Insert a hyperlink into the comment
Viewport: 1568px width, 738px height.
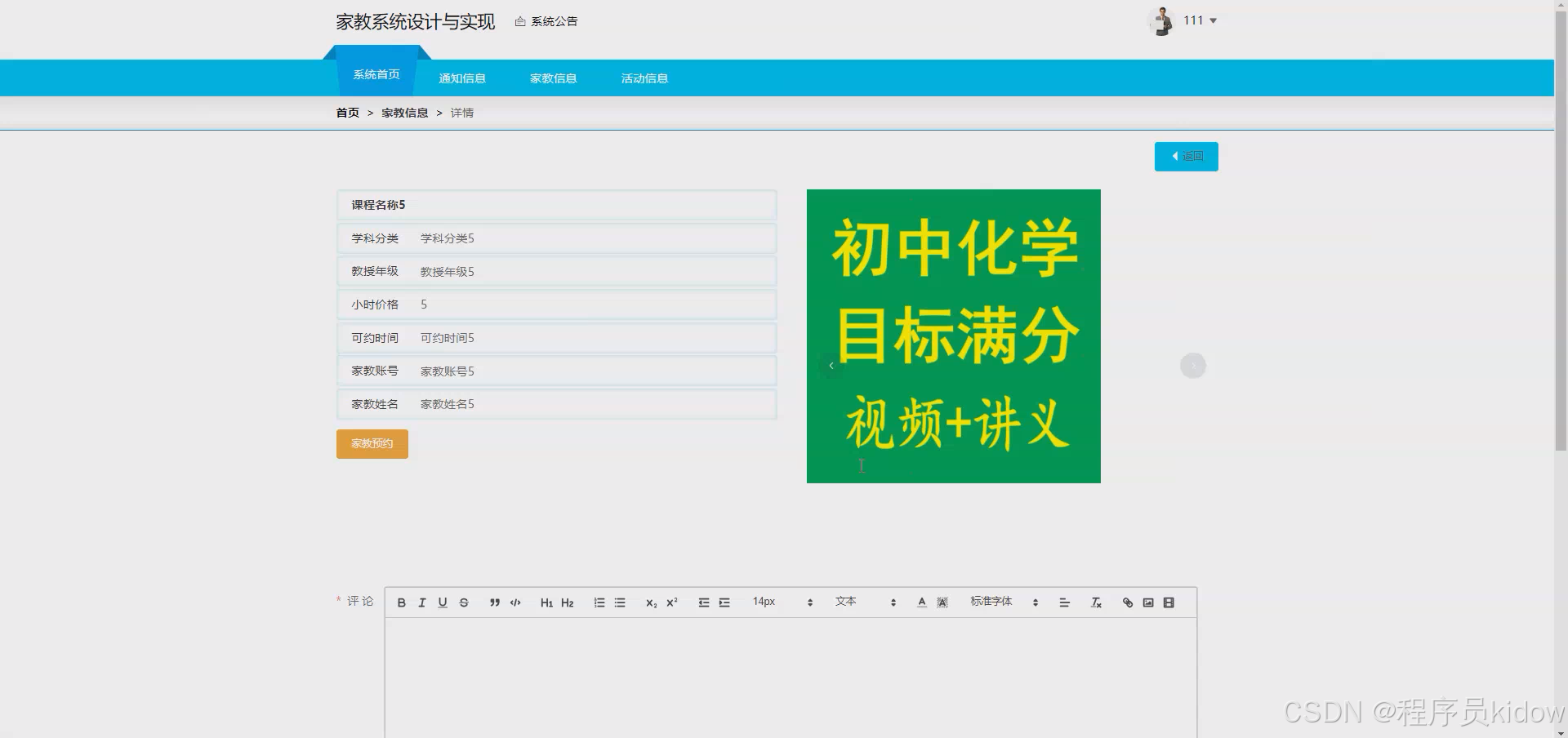point(1128,602)
